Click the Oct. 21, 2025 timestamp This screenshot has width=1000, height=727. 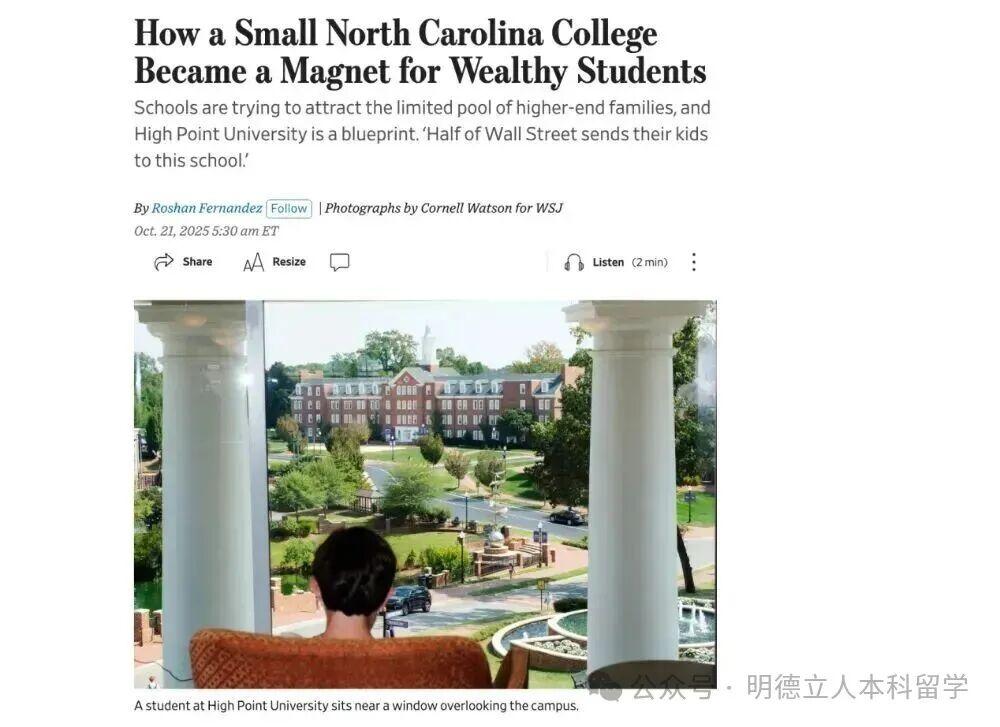point(206,231)
